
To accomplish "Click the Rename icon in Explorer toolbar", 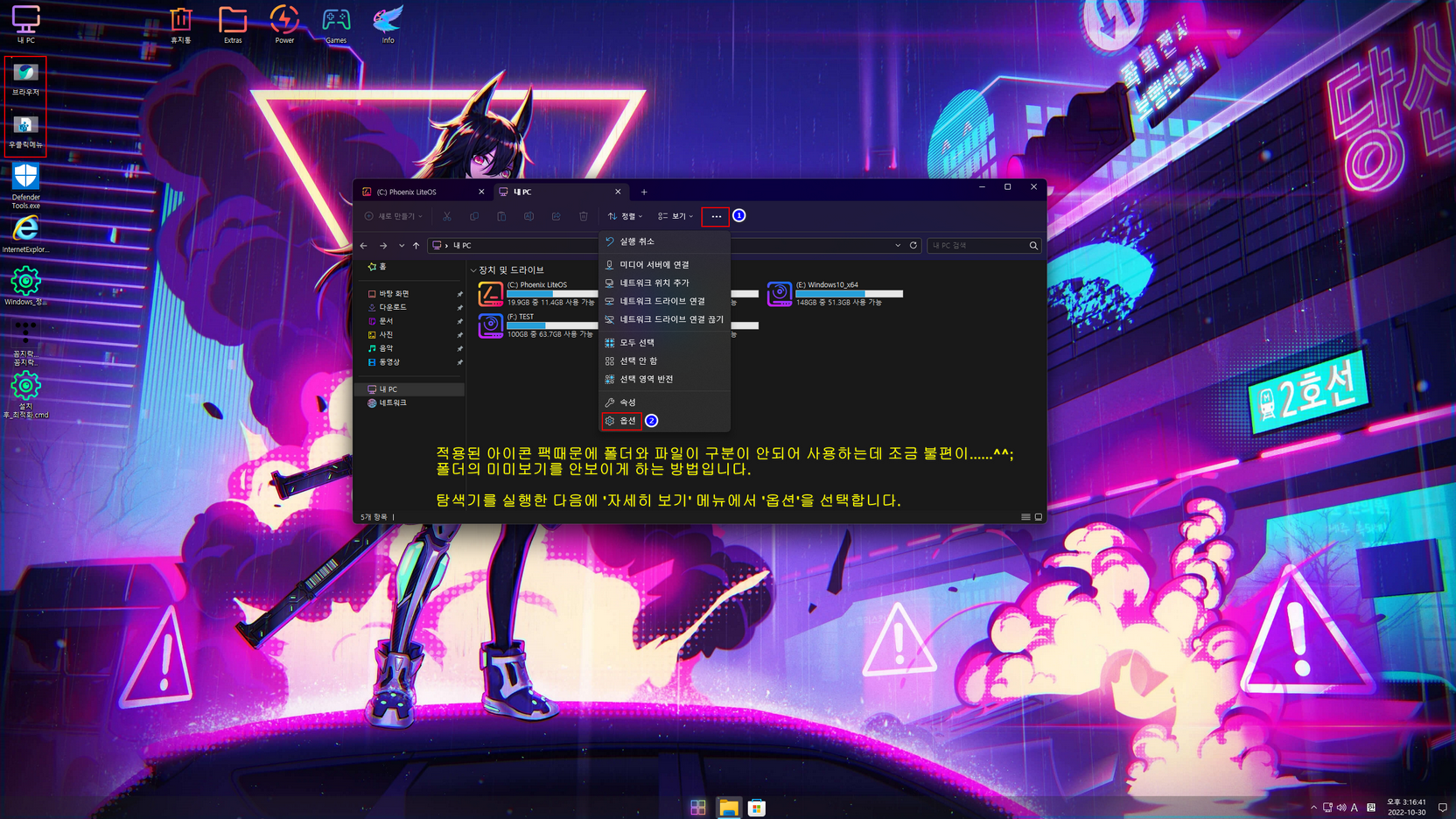I will 528,216.
